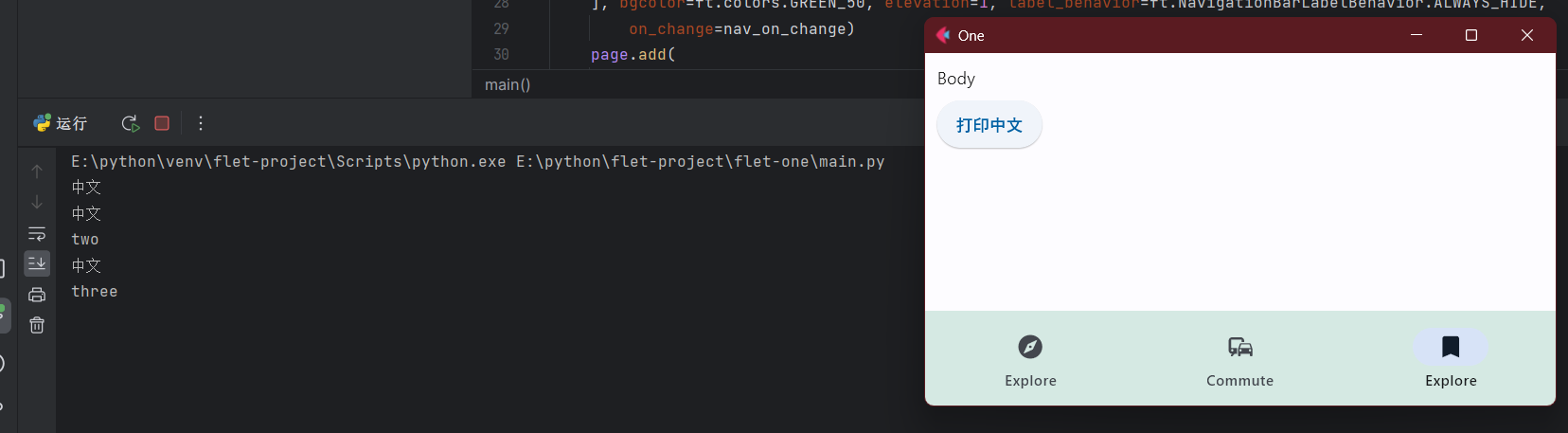Click the up arrow in console gutter

pos(37,171)
